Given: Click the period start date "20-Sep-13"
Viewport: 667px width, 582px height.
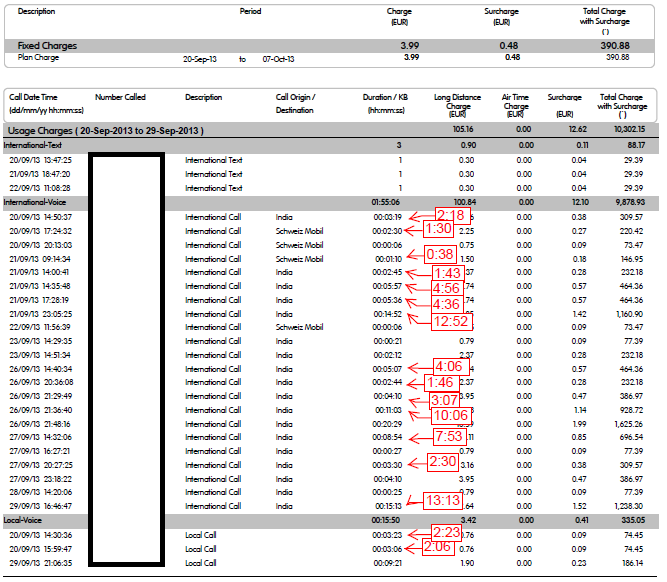Looking at the screenshot, I should pos(200,59).
